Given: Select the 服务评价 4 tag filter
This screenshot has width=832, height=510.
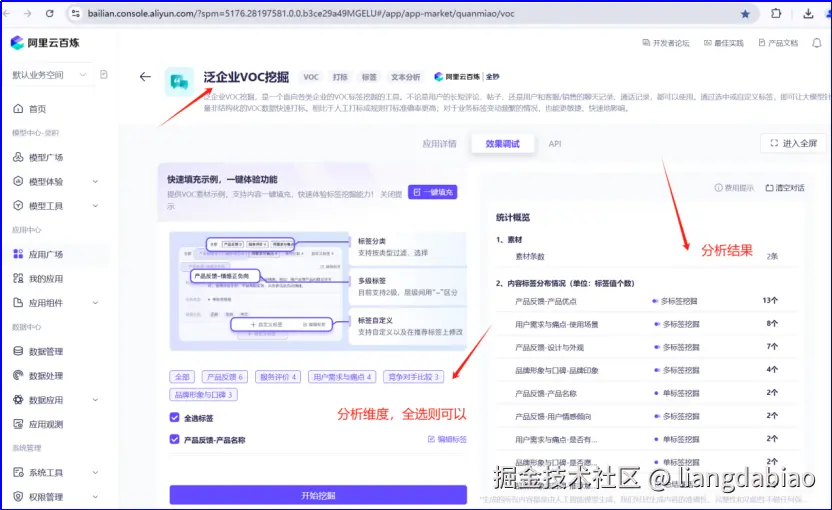Looking at the screenshot, I should 278,377.
